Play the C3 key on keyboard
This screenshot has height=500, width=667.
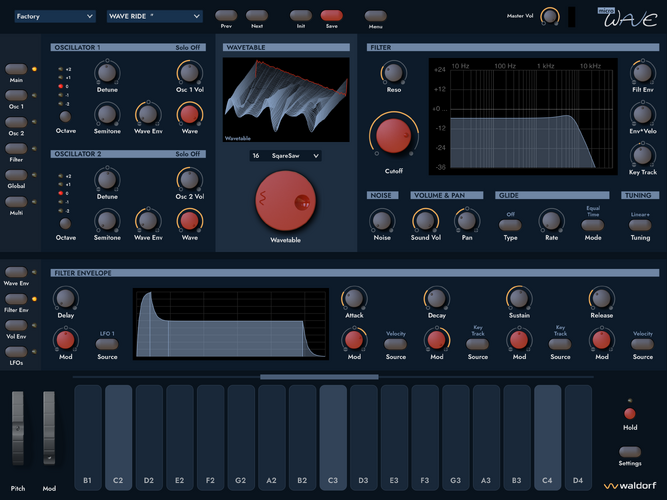pyautogui.click(x=333, y=437)
